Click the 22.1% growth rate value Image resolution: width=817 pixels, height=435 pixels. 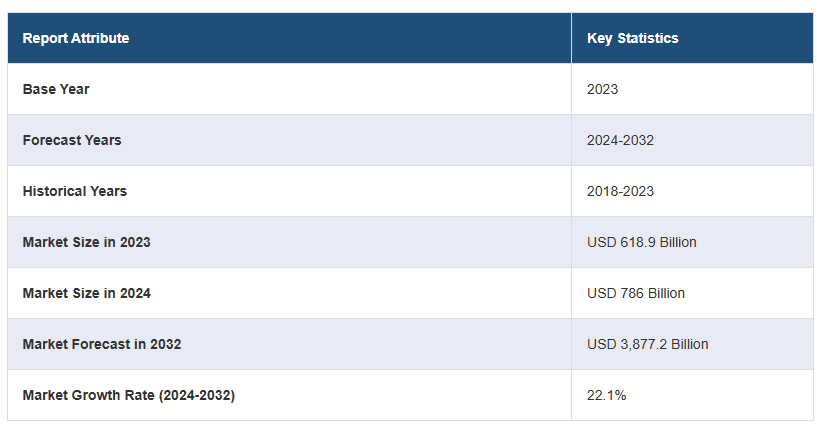pyautogui.click(x=606, y=395)
